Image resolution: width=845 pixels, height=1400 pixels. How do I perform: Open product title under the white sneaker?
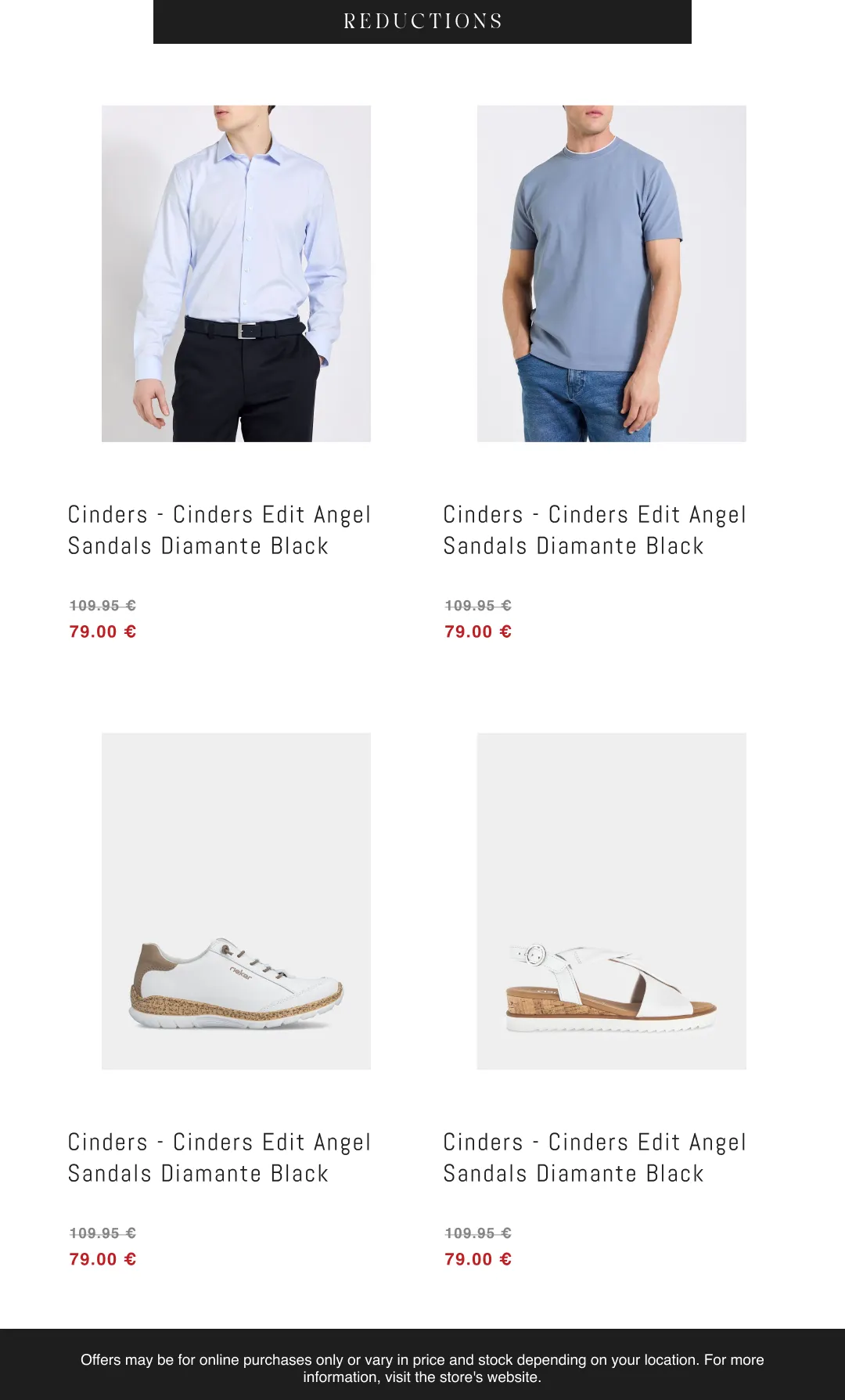(x=219, y=1157)
